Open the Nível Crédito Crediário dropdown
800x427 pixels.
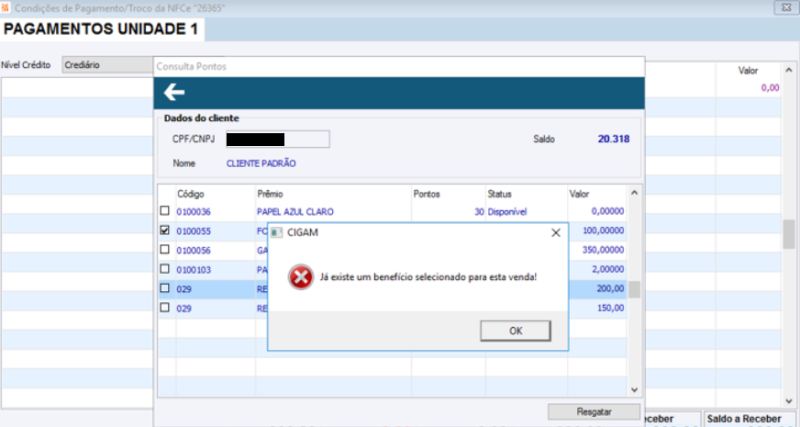coord(108,65)
